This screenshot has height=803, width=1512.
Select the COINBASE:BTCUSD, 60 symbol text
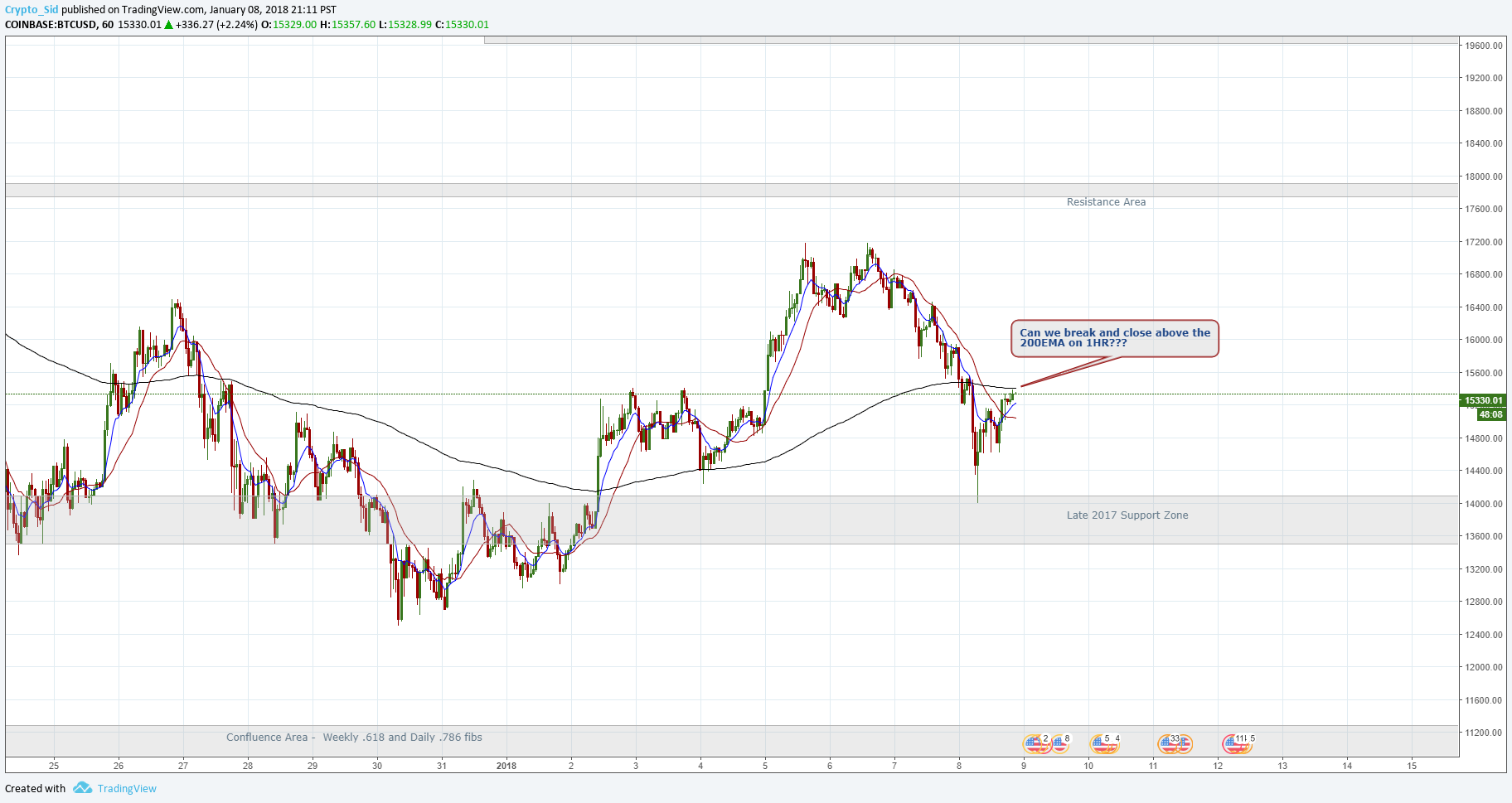(59, 25)
